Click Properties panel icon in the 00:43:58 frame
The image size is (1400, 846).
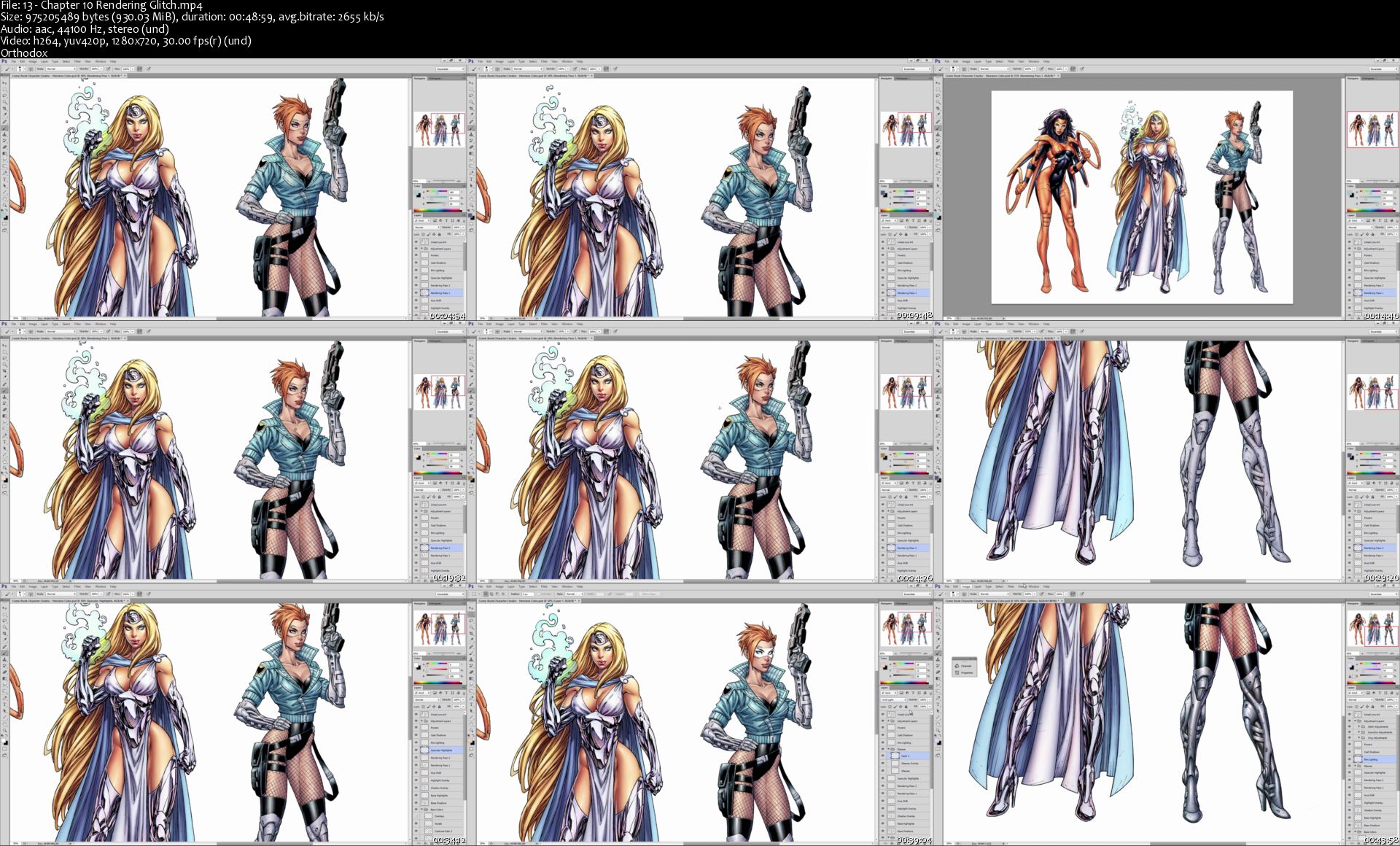pos(957,672)
